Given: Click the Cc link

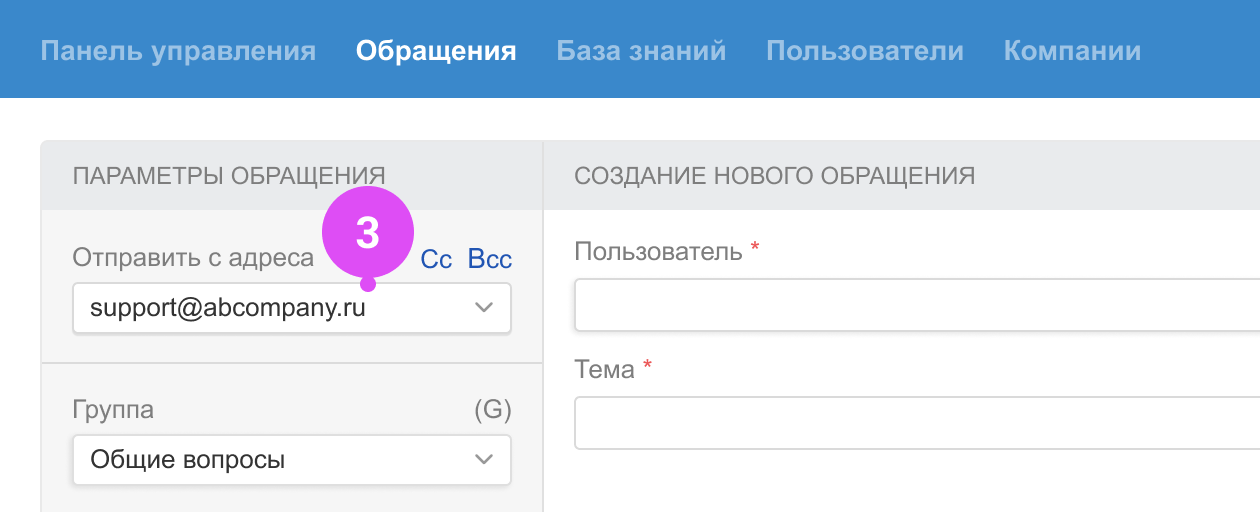Looking at the screenshot, I should click(436, 259).
